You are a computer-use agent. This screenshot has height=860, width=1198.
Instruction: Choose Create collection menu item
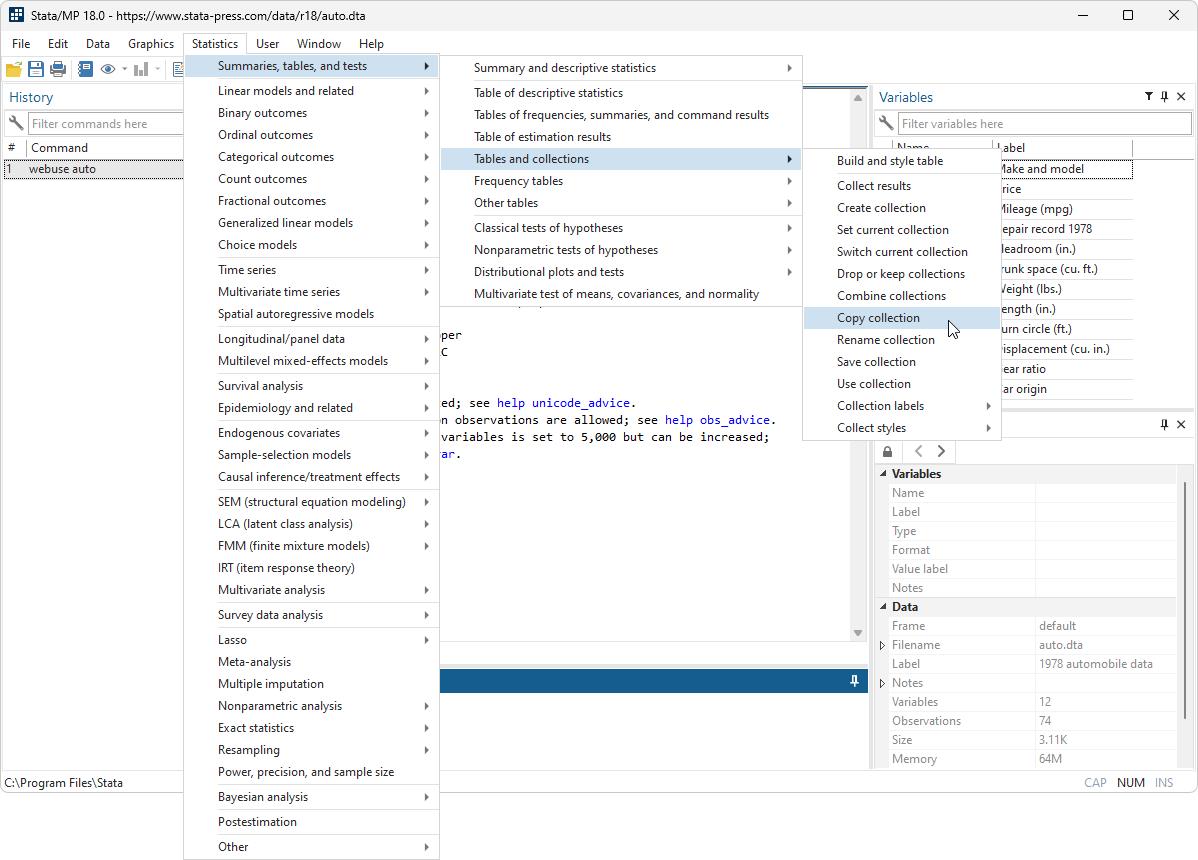coord(902,208)
